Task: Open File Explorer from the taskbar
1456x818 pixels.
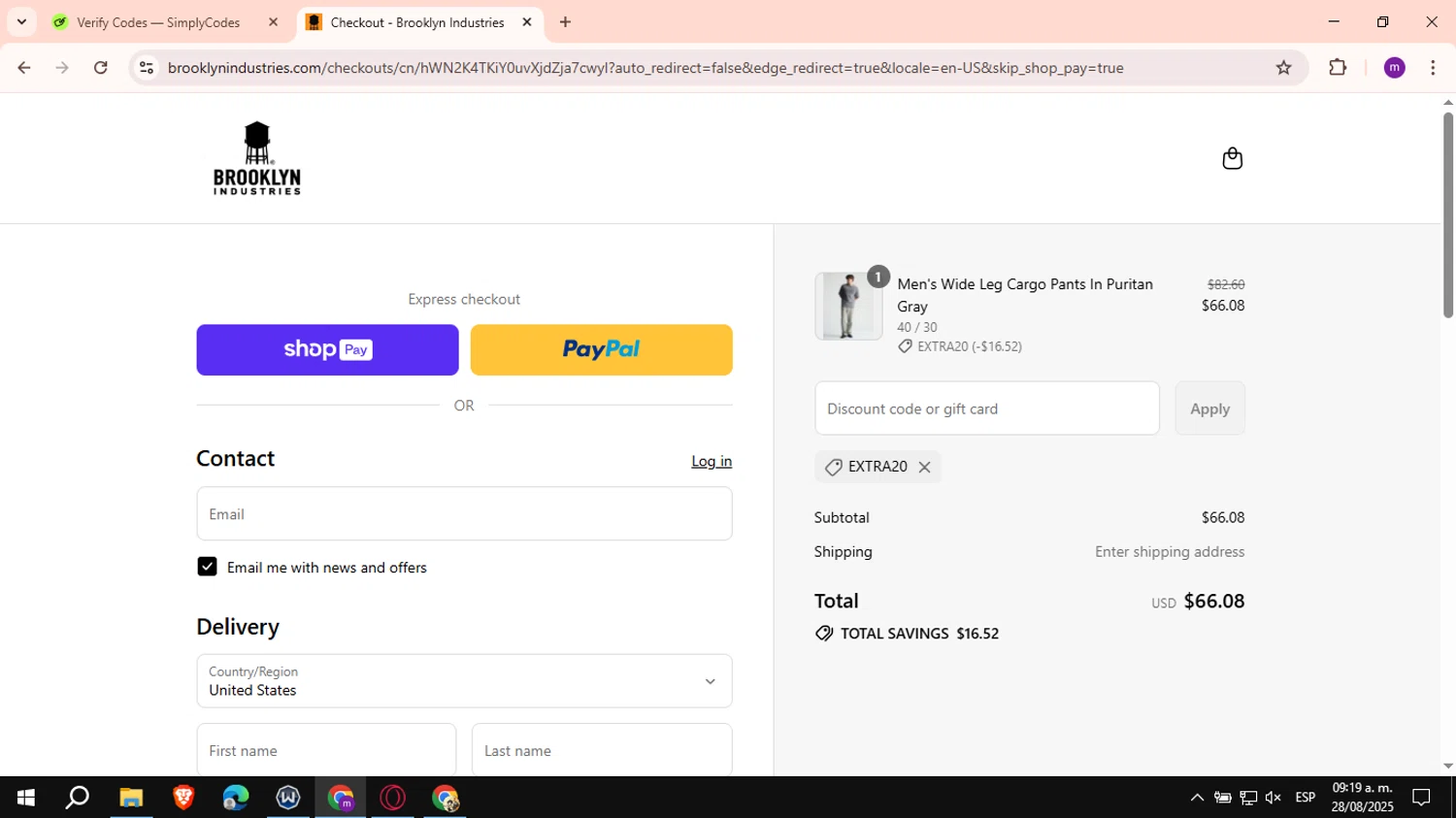Action: (131, 798)
